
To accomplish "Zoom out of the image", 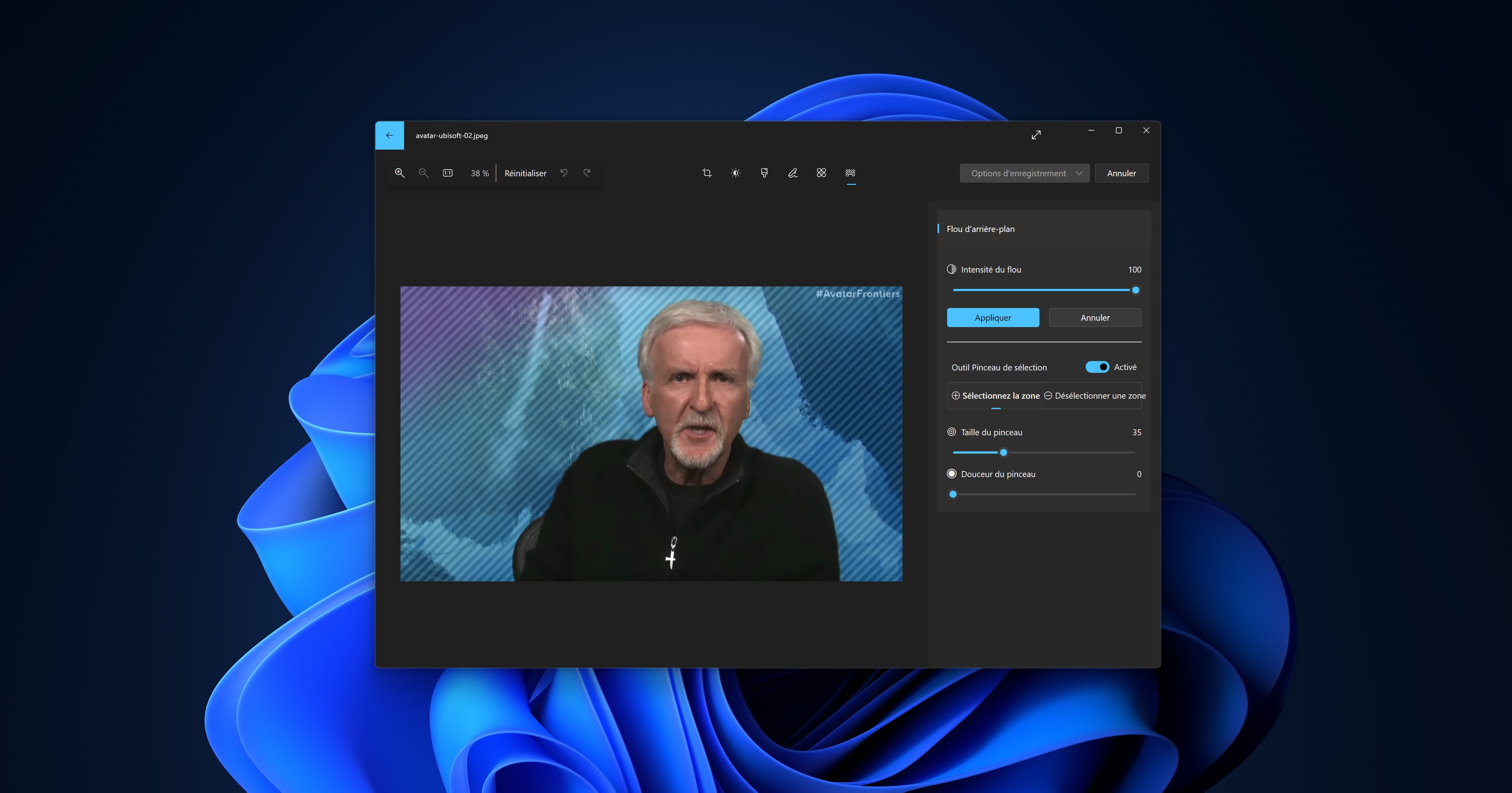I will pyautogui.click(x=423, y=172).
